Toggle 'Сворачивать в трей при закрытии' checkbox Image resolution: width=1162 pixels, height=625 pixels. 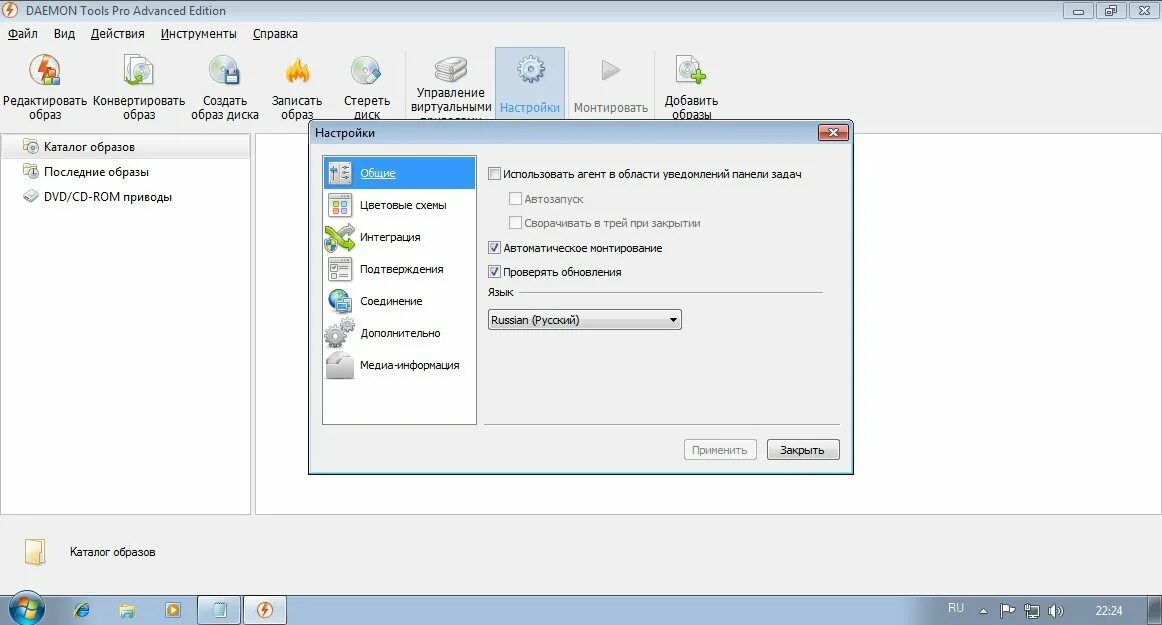515,222
